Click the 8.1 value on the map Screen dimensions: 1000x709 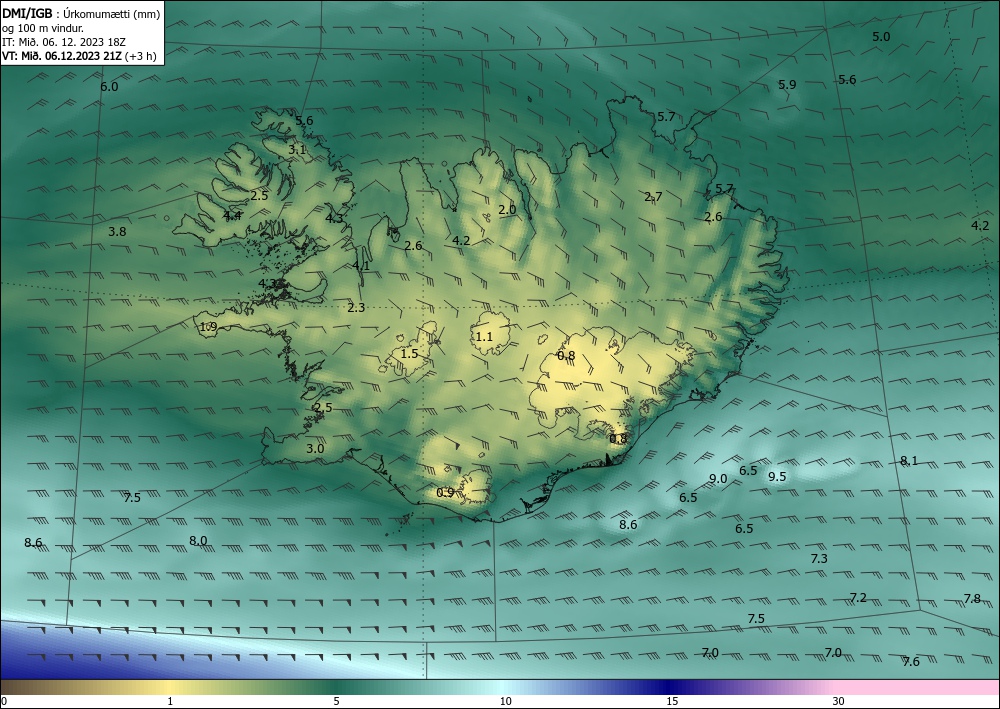click(909, 460)
